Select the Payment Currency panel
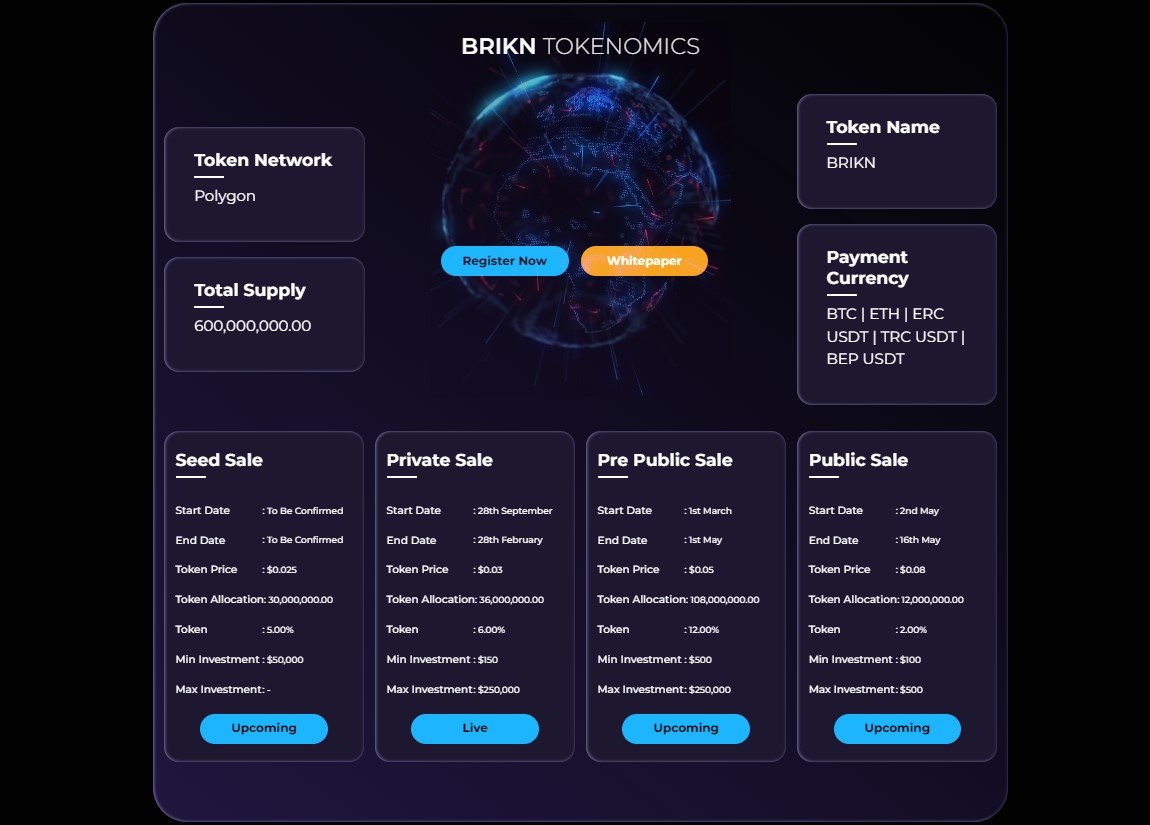 point(896,314)
